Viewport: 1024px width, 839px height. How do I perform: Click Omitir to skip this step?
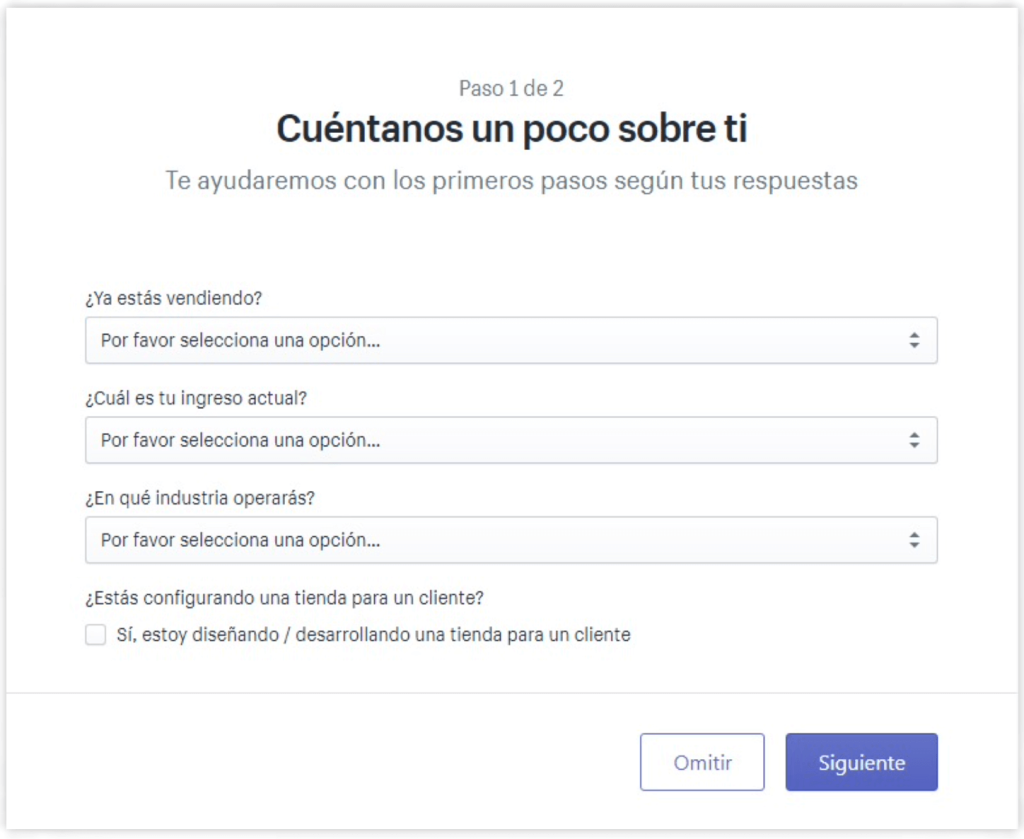coord(702,761)
